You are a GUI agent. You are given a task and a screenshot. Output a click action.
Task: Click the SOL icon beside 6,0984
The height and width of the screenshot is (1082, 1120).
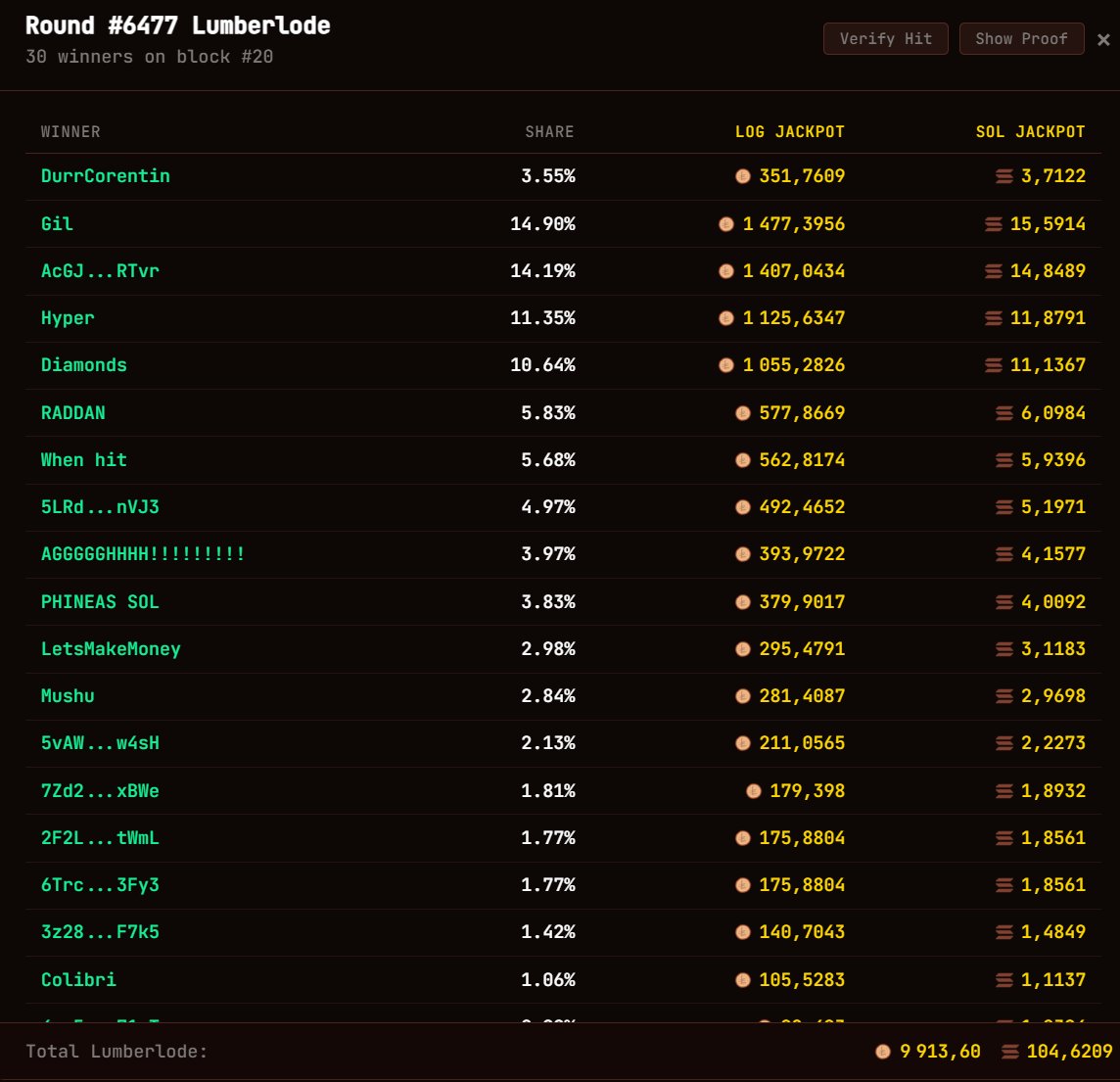tap(1004, 413)
